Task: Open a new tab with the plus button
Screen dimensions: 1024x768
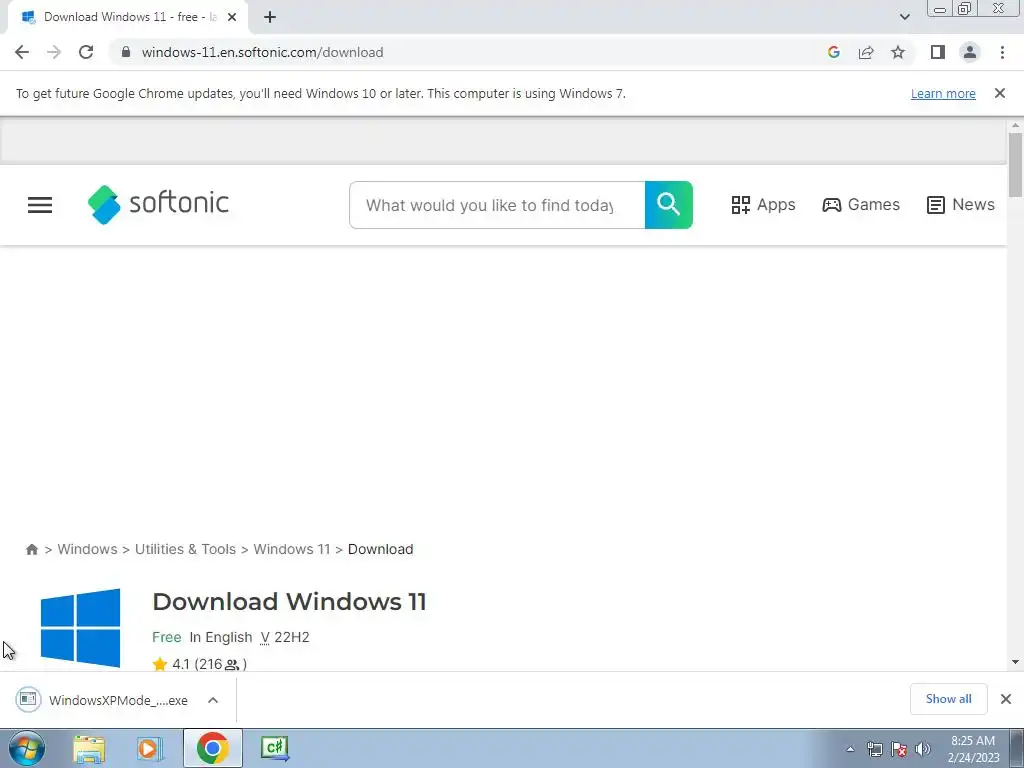Action: [x=270, y=17]
